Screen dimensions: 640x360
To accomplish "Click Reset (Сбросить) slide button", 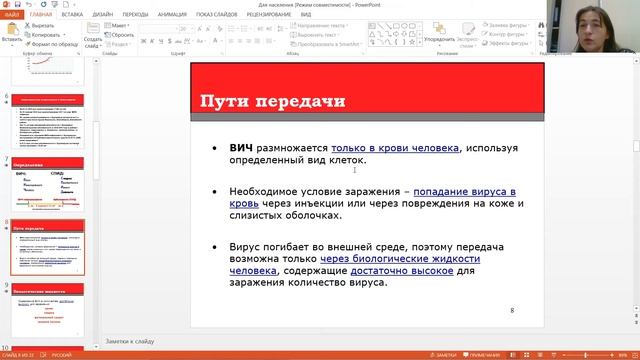I will coord(119,35).
